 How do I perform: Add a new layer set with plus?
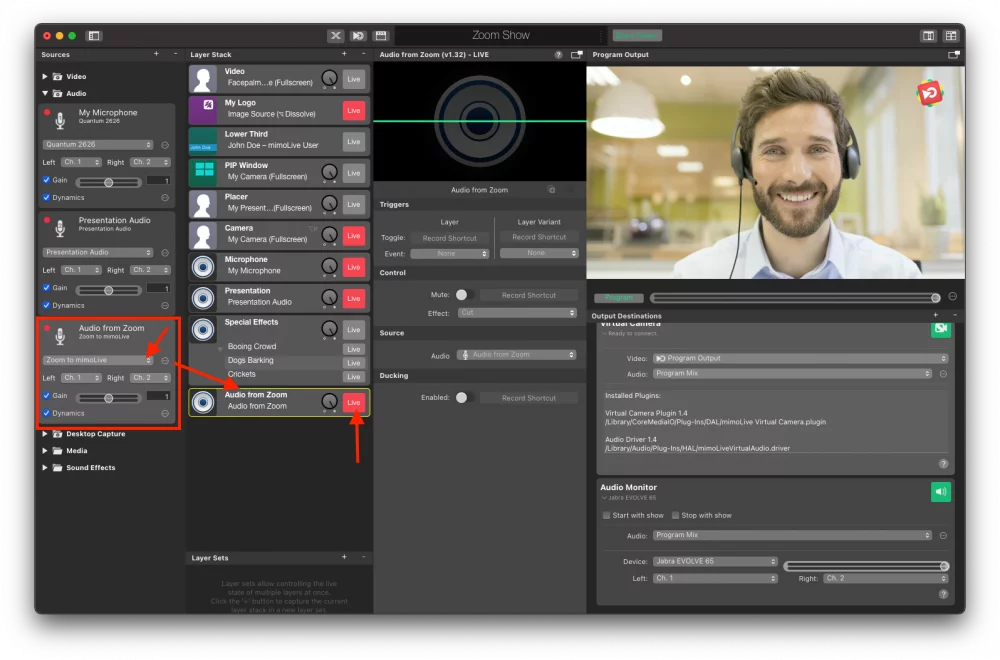pyautogui.click(x=344, y=557)
